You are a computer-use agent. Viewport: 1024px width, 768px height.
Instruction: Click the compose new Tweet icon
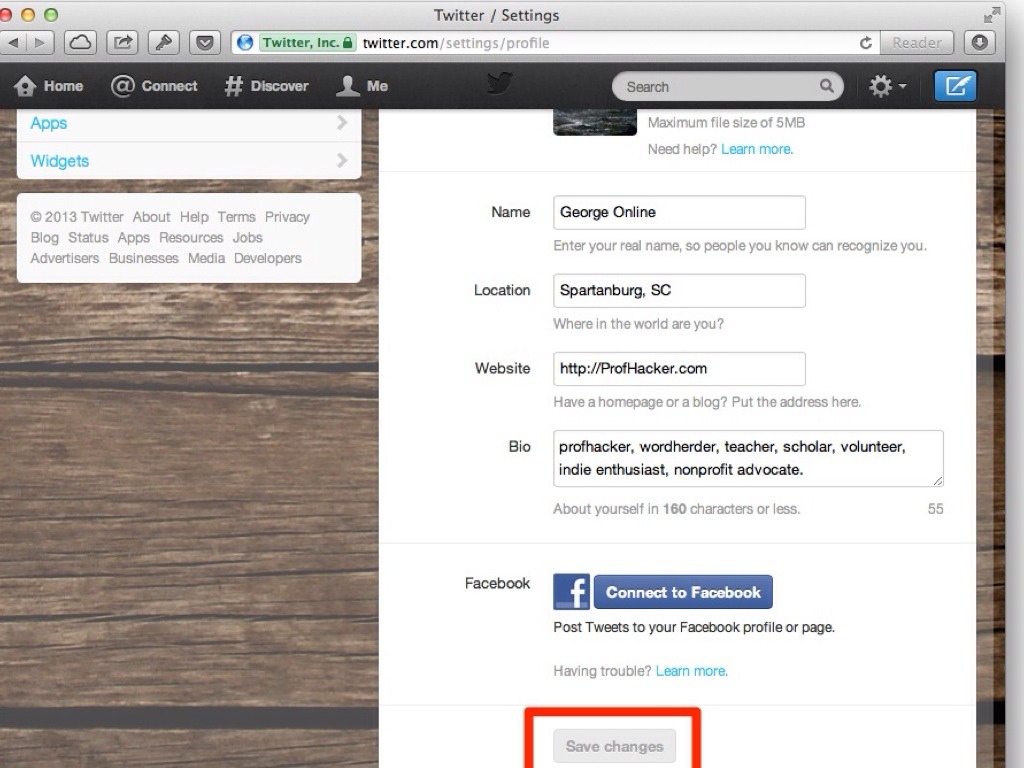point(955,87)
